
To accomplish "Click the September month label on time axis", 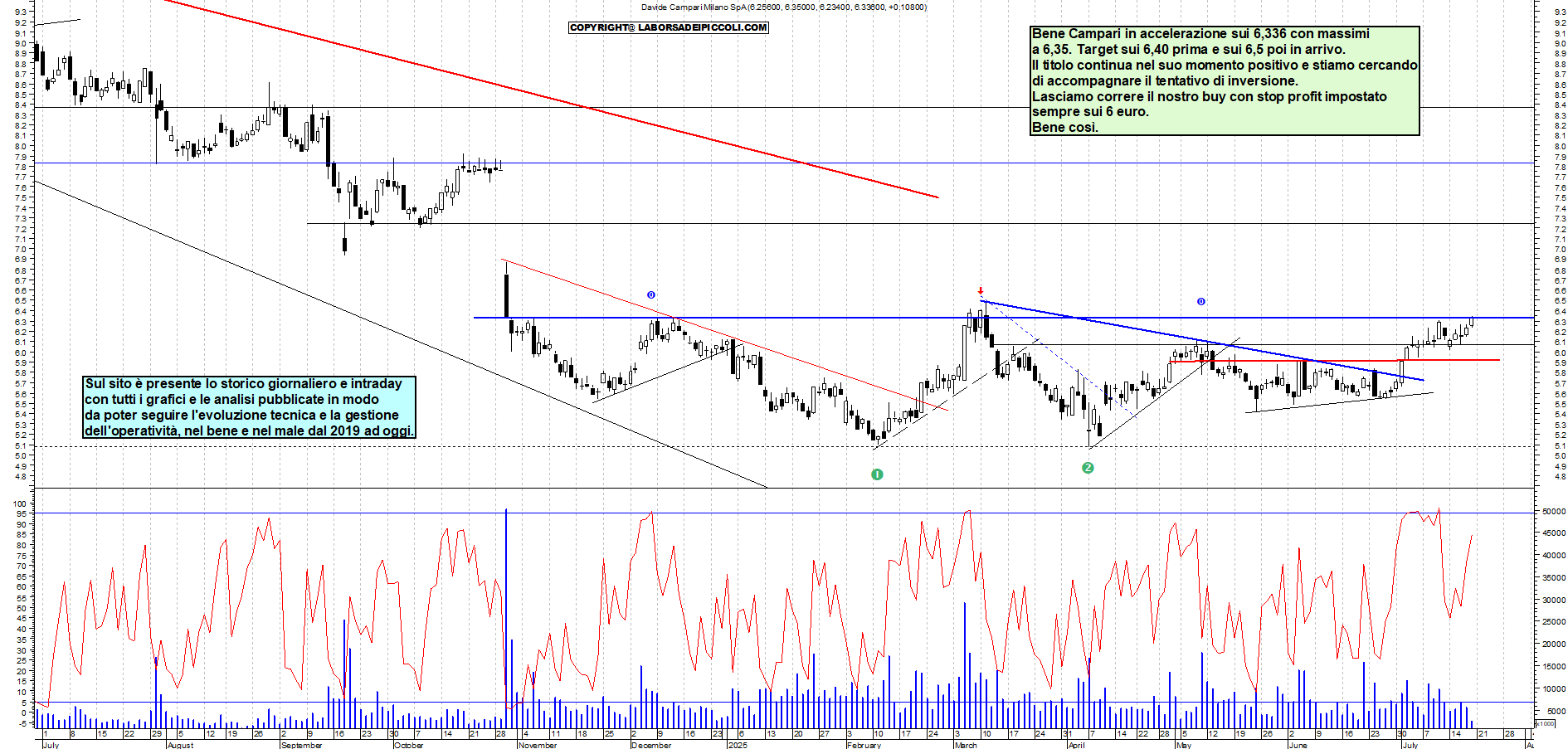I will coord(301,745).
